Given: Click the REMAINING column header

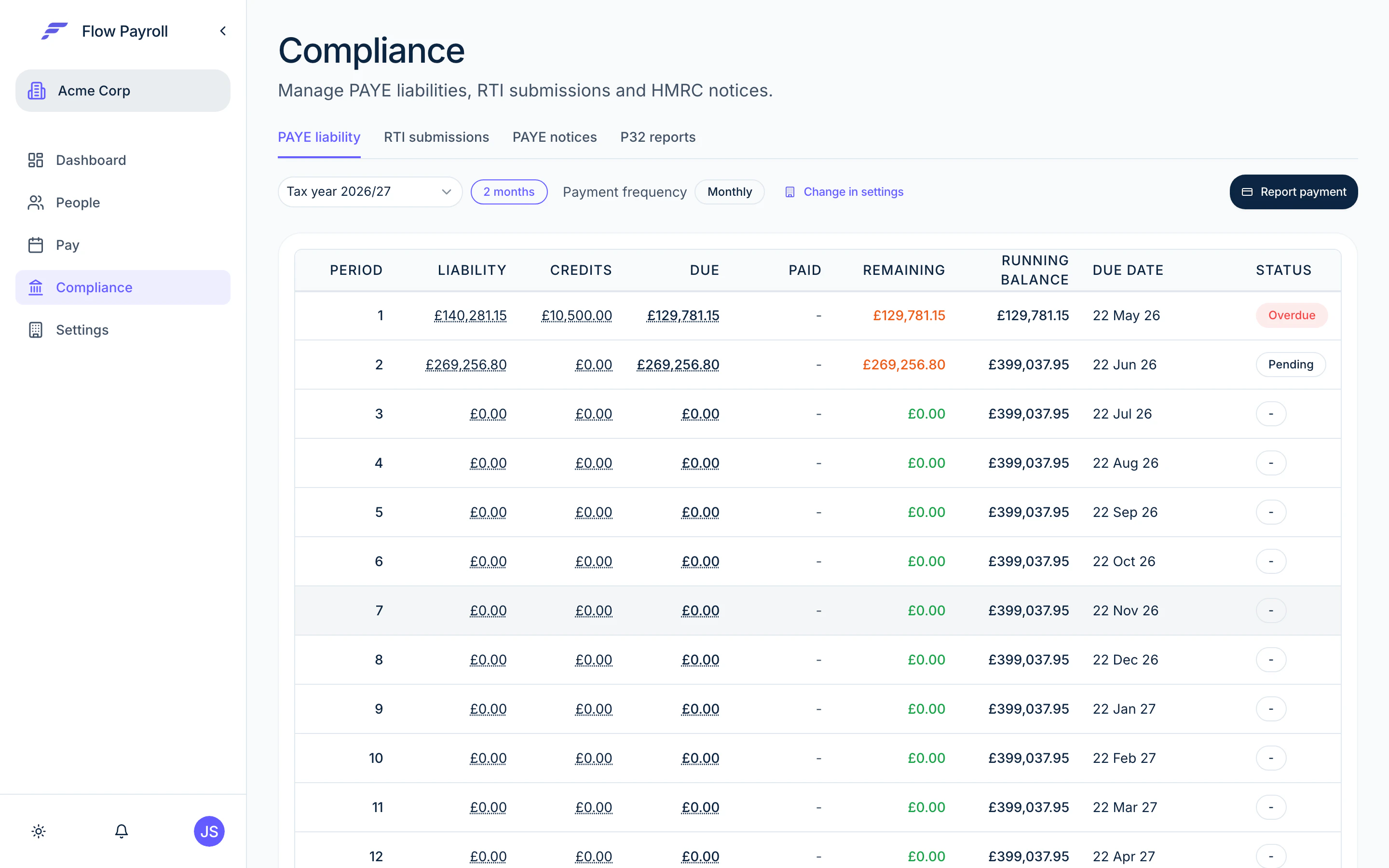Looking at the screenshot, I should (904, 270).
